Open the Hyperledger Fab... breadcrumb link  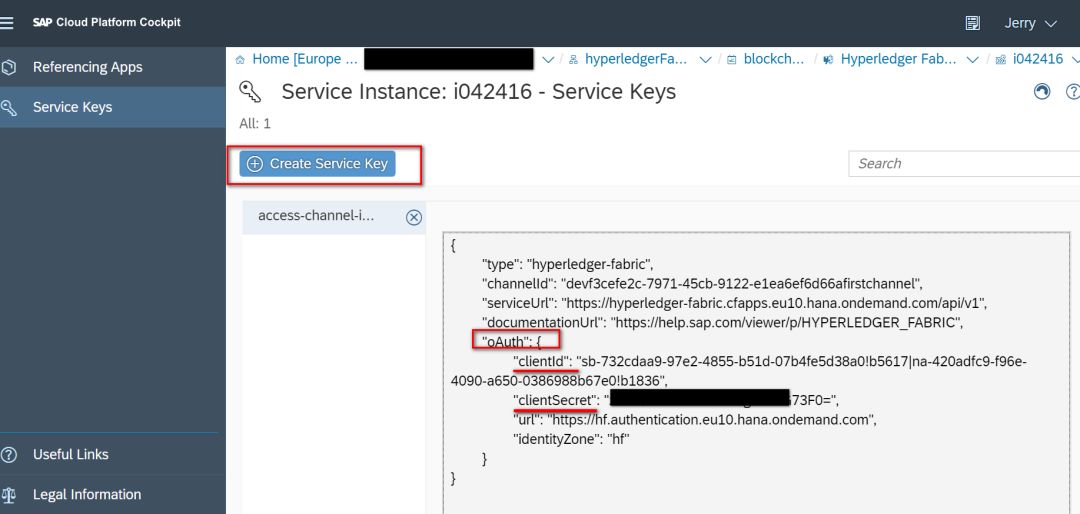pos(898,59)
